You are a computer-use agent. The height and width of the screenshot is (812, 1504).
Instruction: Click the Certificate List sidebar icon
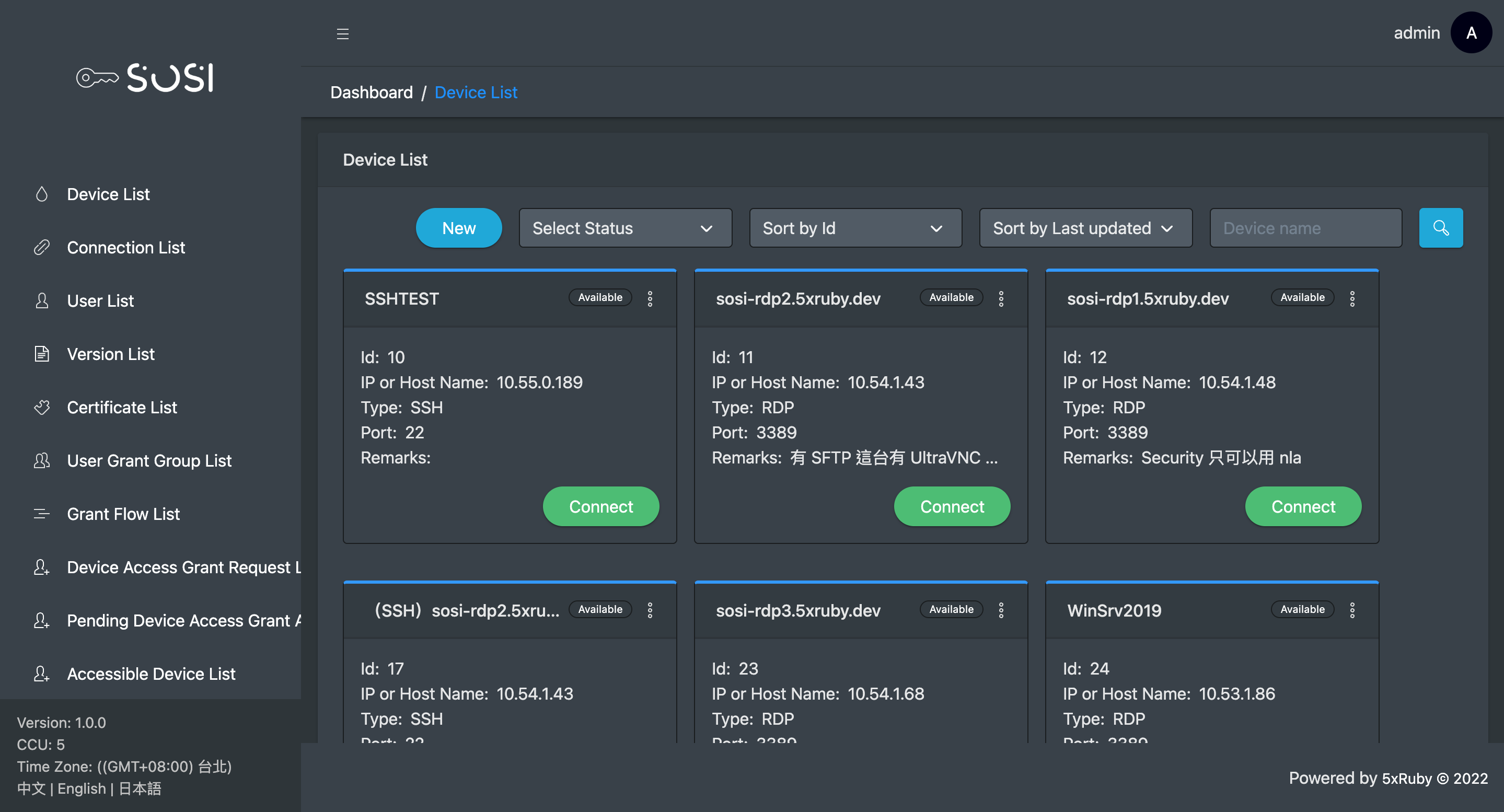point(42,407)
